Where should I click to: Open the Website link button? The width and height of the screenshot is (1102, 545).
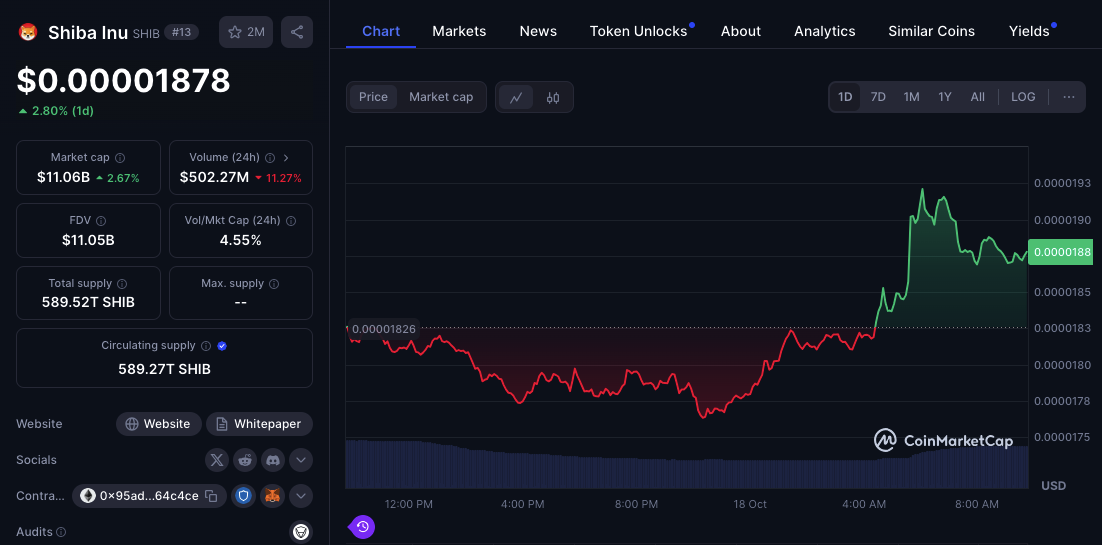(159, 424)
